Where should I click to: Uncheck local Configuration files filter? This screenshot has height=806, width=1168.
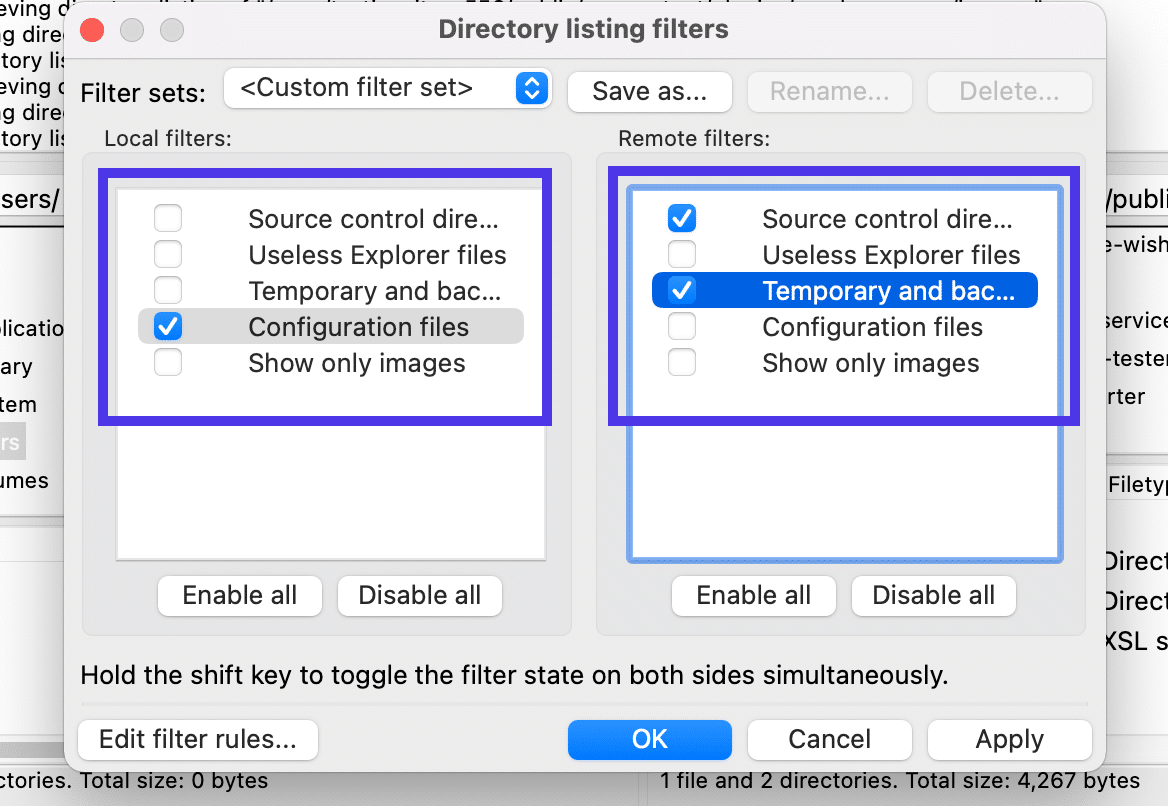click(168, 327)
